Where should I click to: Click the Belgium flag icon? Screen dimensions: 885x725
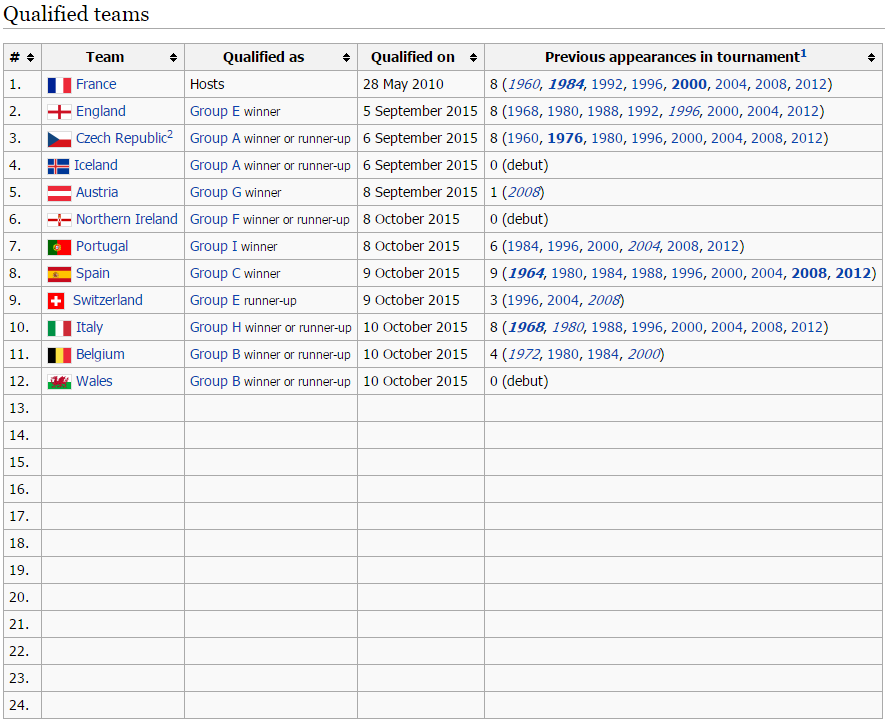(59, 355)
